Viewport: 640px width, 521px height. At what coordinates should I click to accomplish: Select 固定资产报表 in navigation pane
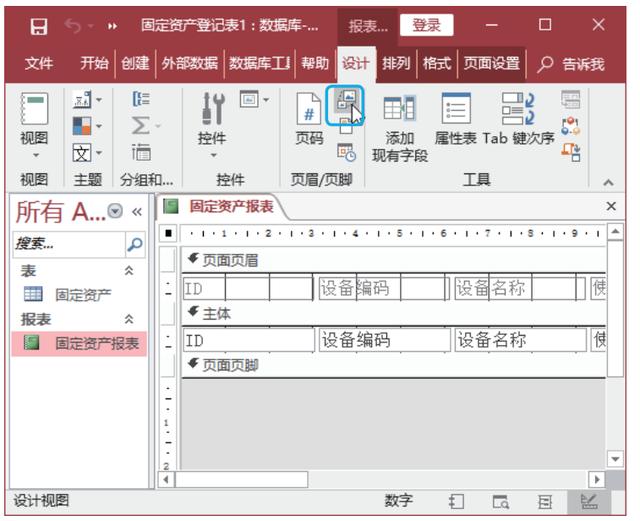click(x=79, y=343)
